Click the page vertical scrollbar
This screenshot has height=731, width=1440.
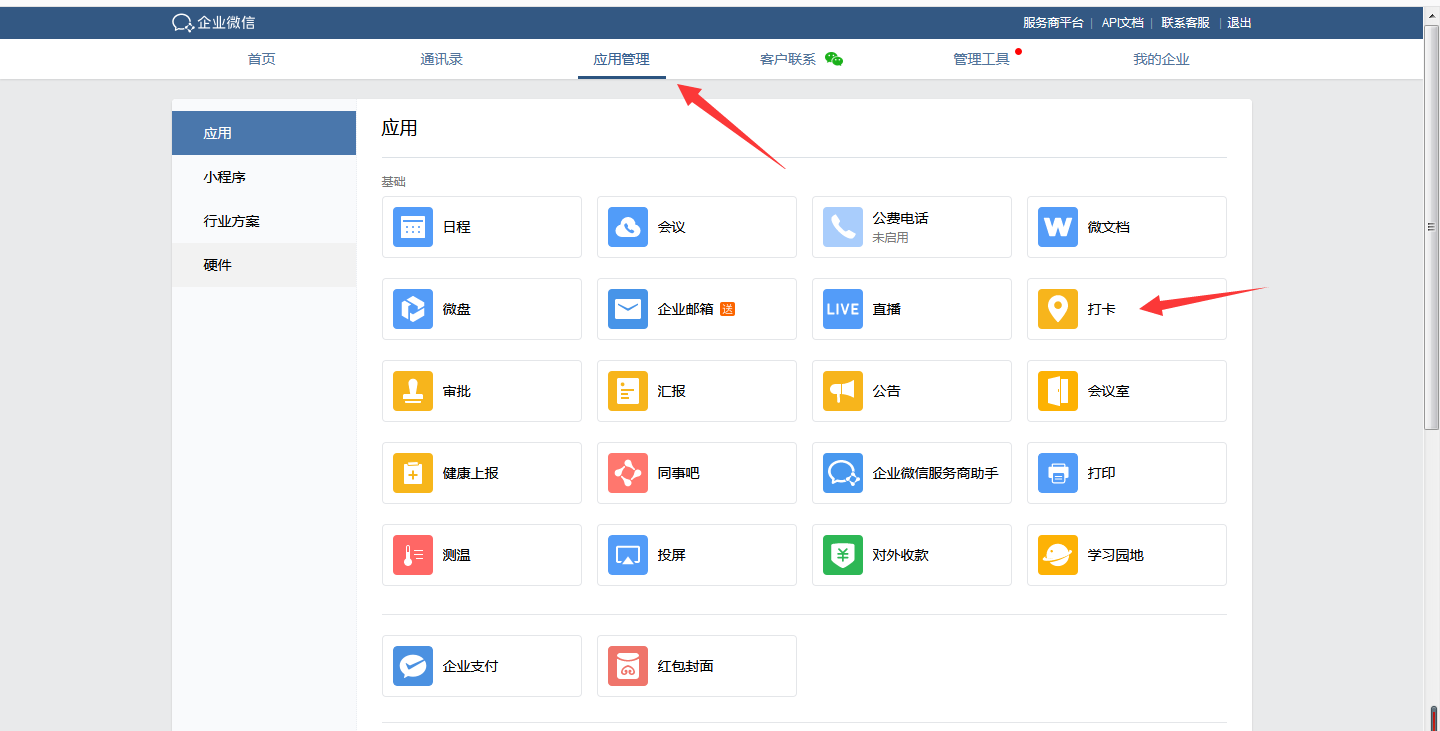pyautogui.click(x=1431, y=227)
